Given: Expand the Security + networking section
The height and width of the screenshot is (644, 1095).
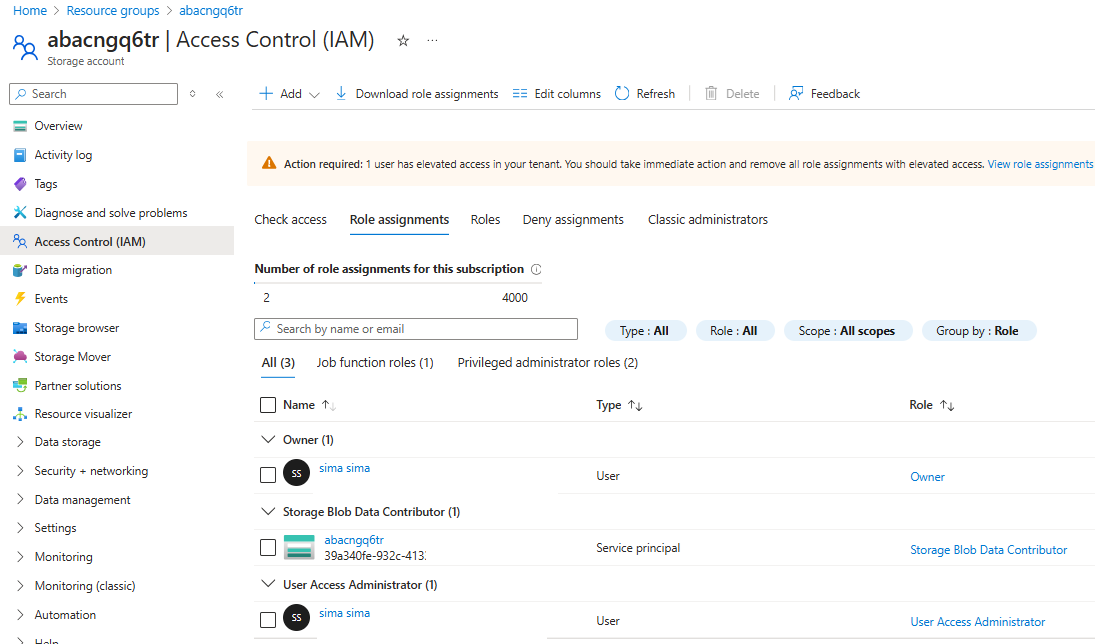Looking at the screenshot, I should [x=20, y=471].
